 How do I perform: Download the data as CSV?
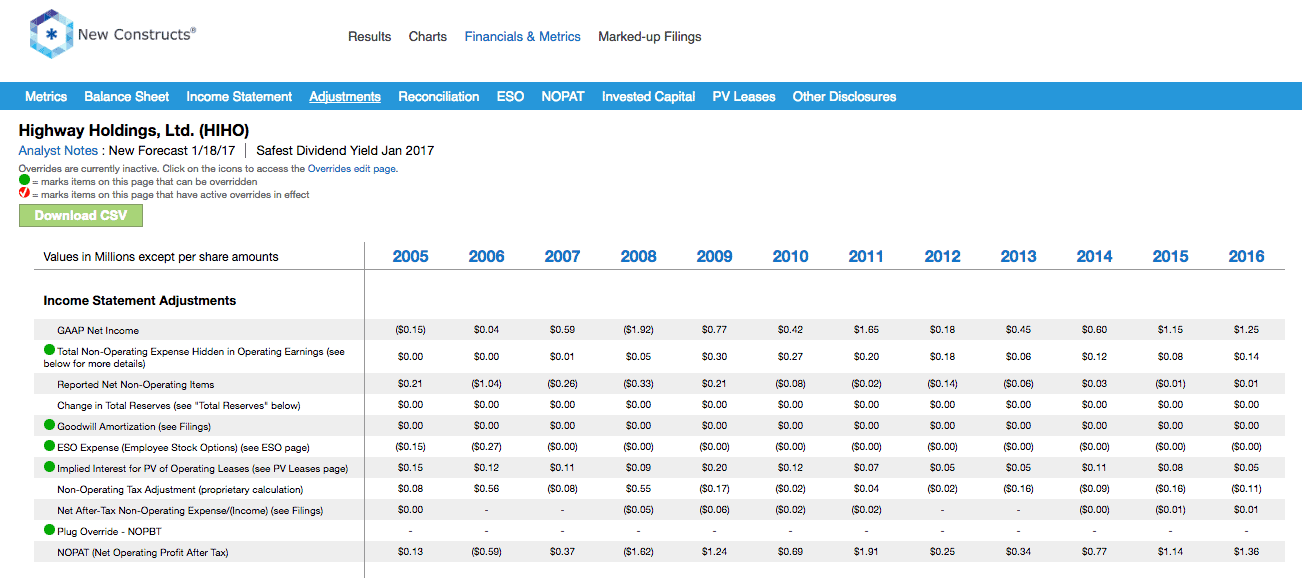(x=81, y=216)
